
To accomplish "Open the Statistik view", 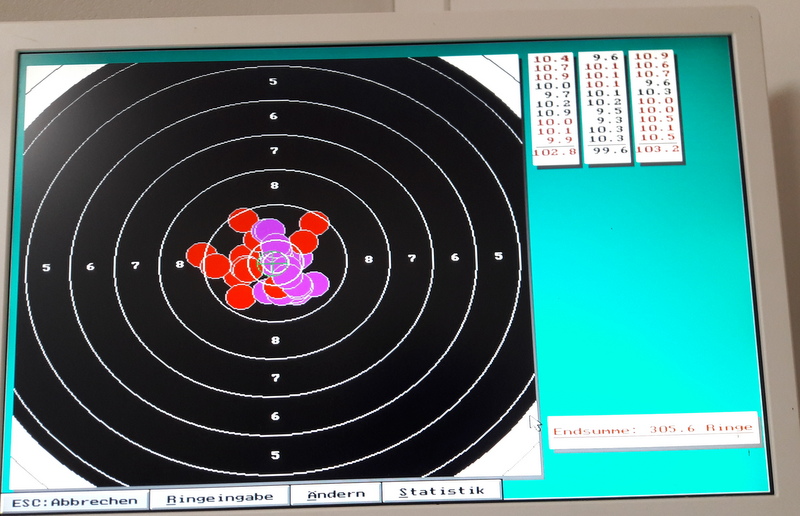I will pos(441,491).
